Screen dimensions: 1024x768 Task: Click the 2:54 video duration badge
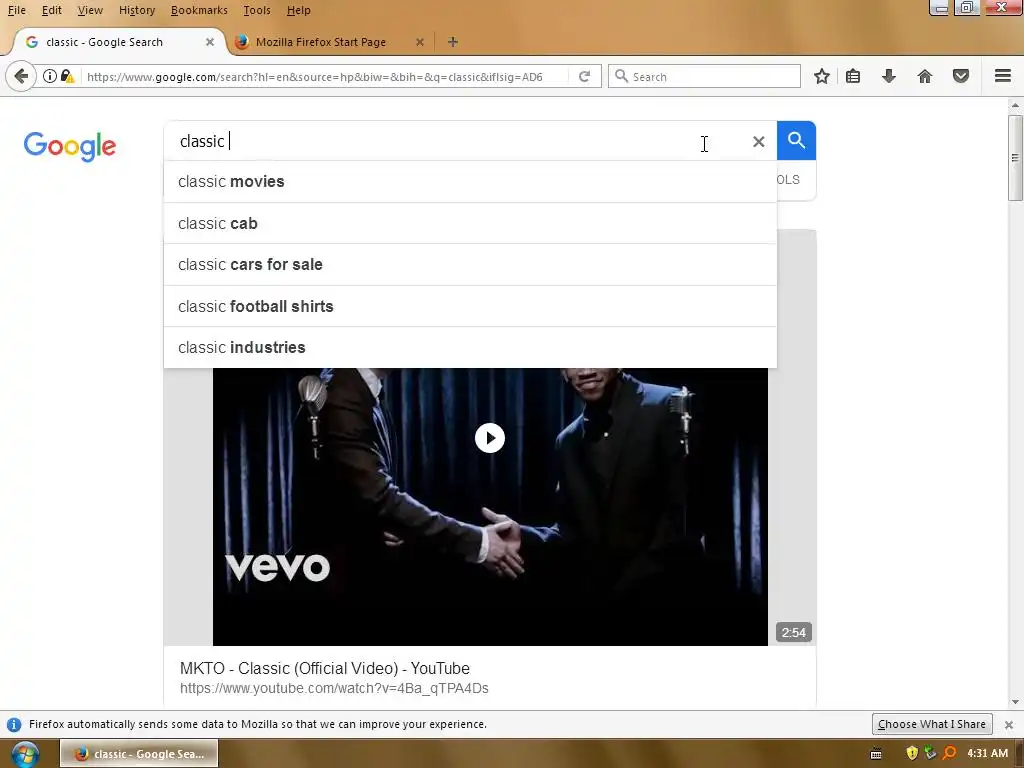pyautogui.click(x=793, y=632)
